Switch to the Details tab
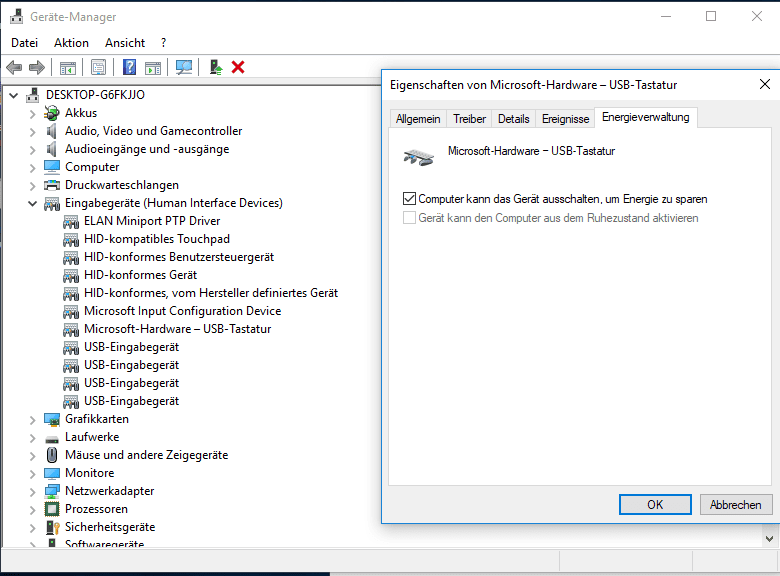Viewport: 780px width, 576px height. tap(513, 119)
